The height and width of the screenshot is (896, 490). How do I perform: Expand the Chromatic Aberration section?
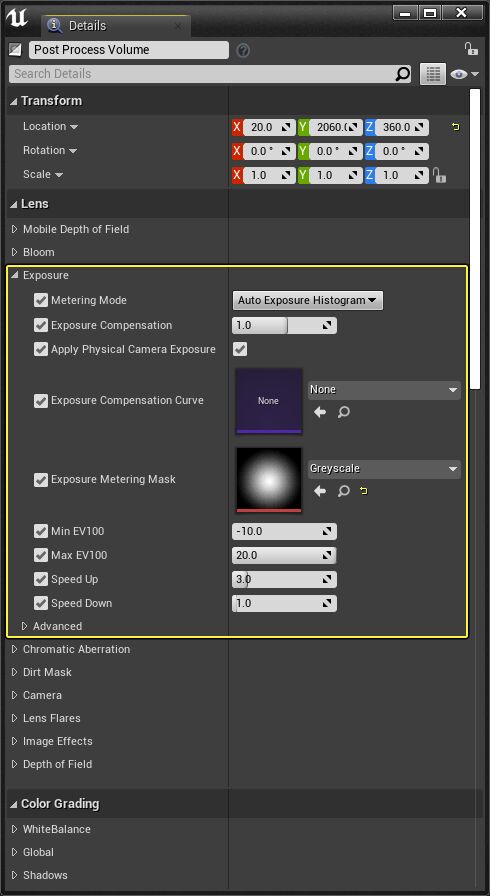coord(14,650)
